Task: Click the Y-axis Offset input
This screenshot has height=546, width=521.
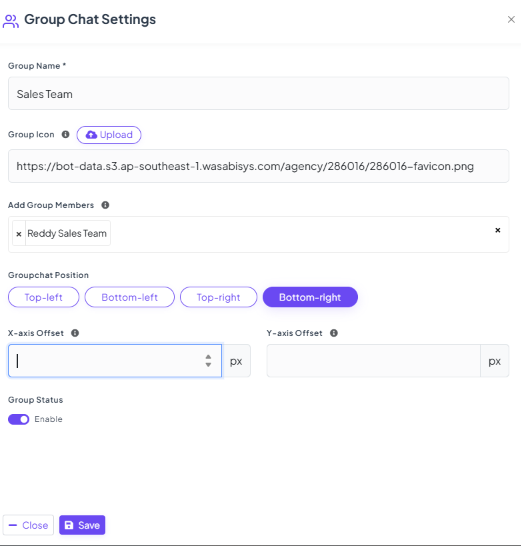Action: click(x=373, y=361)
